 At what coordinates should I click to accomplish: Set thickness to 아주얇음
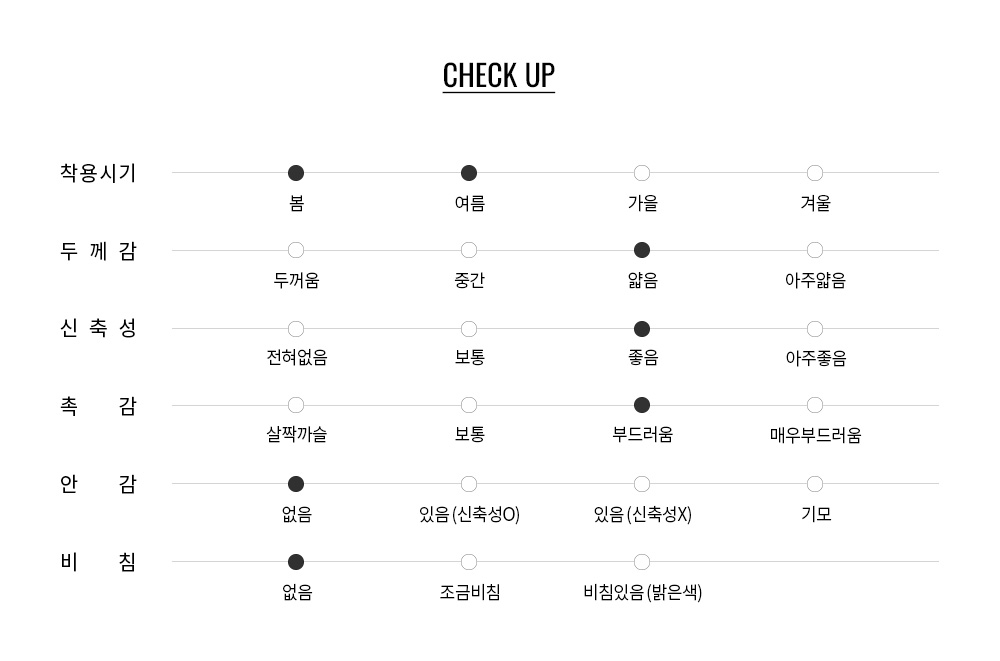(815, 250)
